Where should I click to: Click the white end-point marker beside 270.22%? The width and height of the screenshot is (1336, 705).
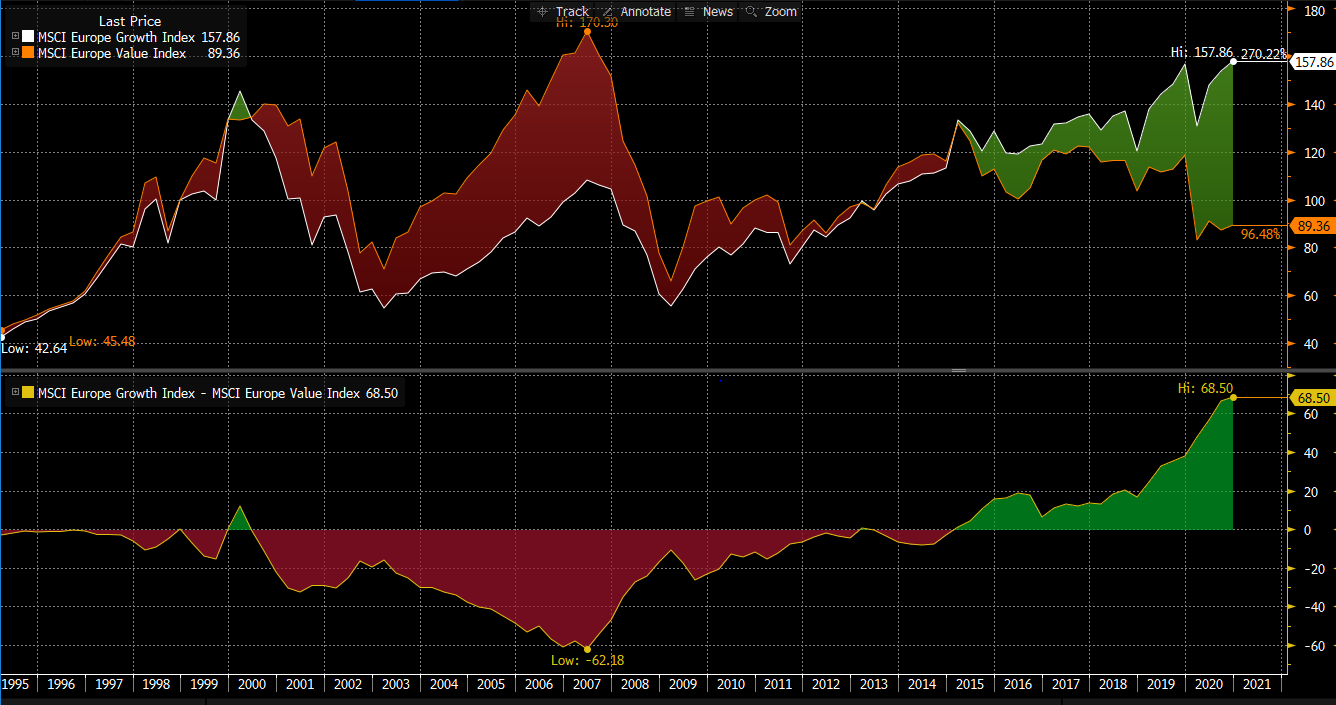click(1233, 62)
